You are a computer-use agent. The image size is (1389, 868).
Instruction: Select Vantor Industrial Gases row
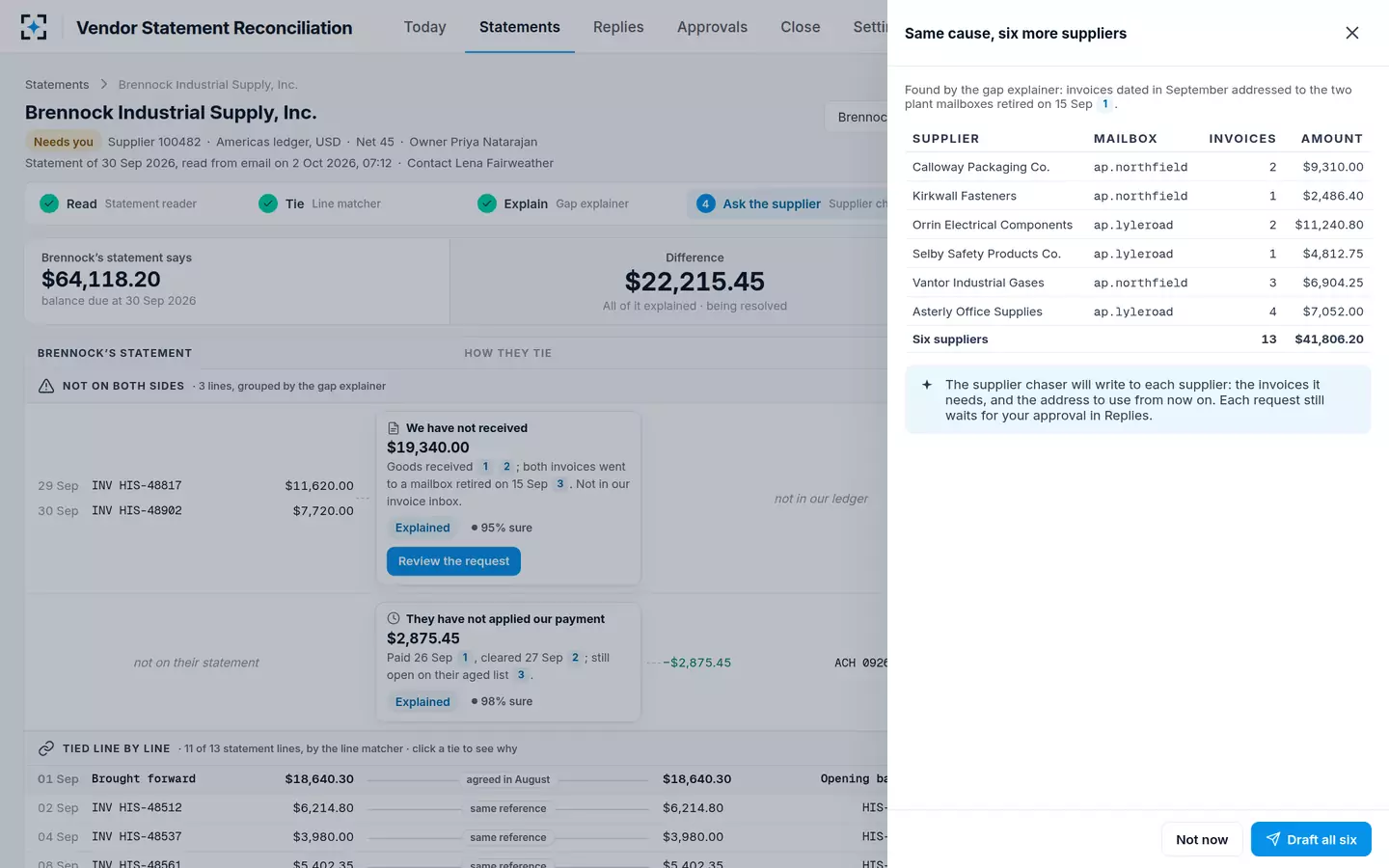1138,283
